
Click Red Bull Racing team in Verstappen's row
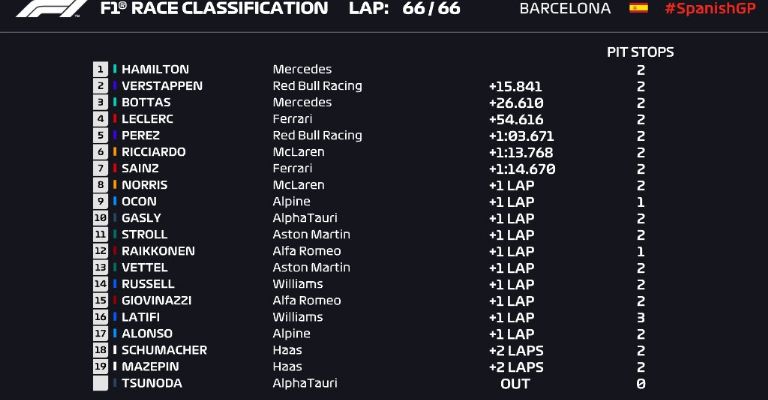[x=317, y=86]
